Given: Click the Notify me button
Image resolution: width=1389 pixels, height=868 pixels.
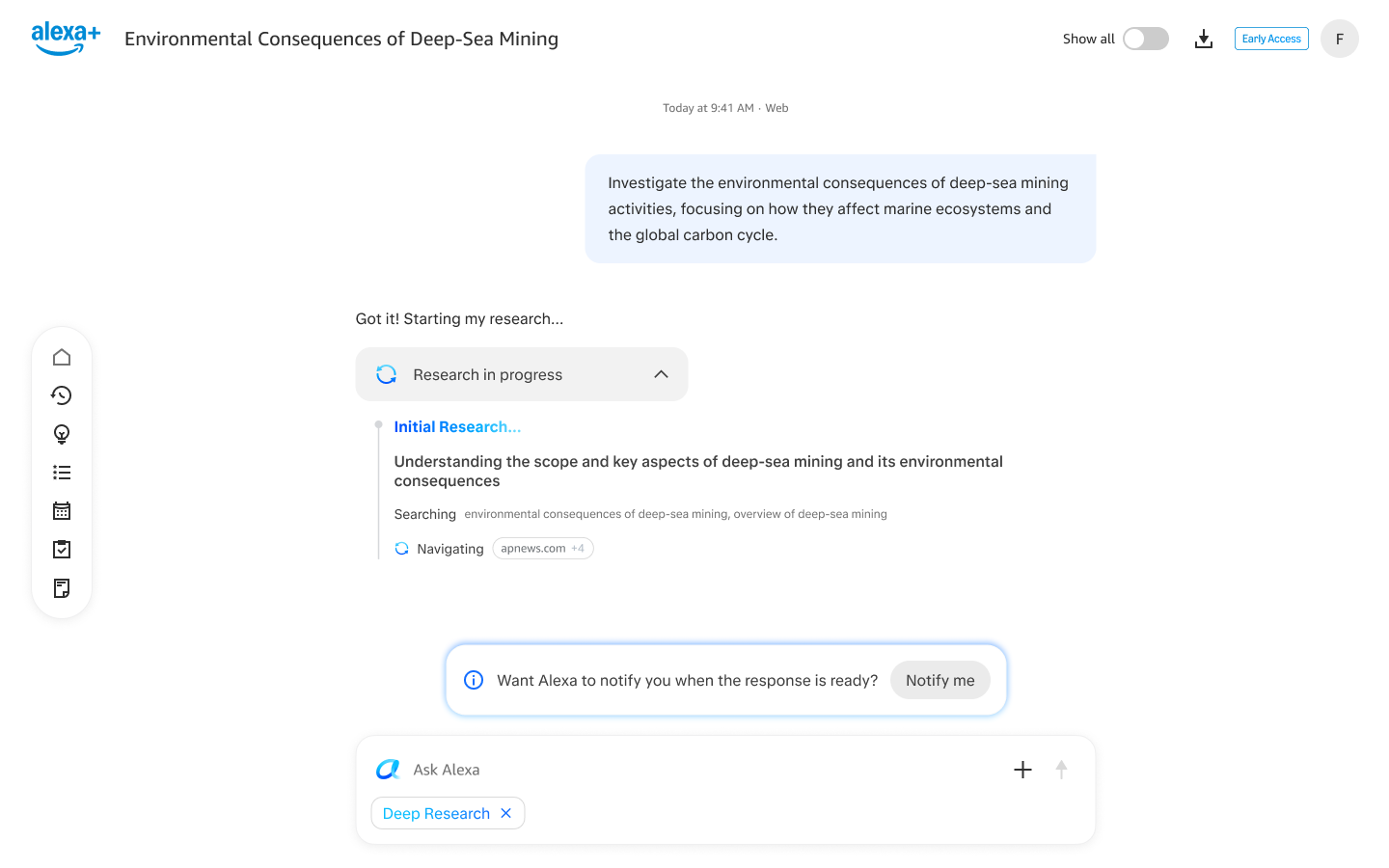Looking at the screenshot, I should pos(940,680).
